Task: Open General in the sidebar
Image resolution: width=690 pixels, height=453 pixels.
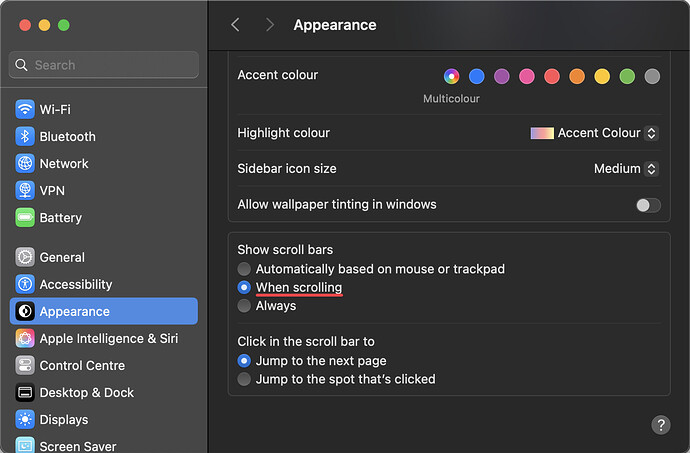Action: 62,257
